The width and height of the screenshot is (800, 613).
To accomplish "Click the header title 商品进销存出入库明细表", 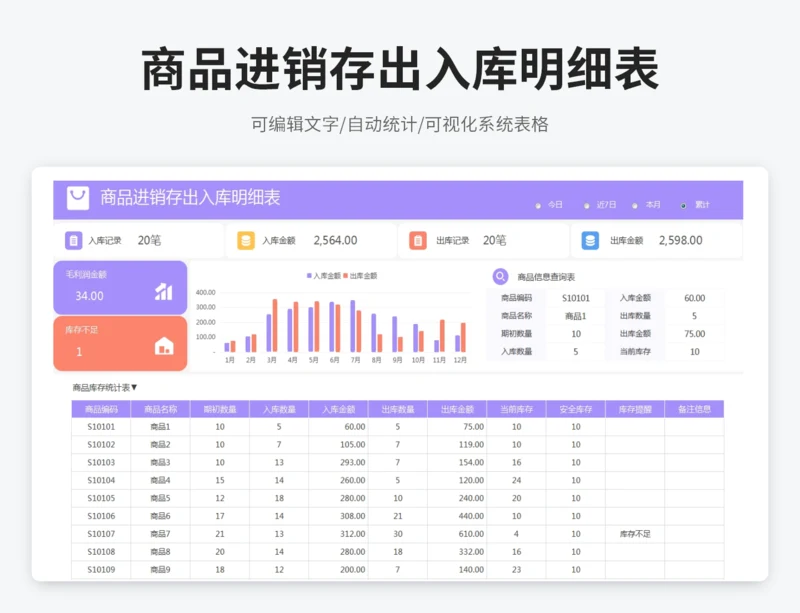I will [x=190, y=198].
